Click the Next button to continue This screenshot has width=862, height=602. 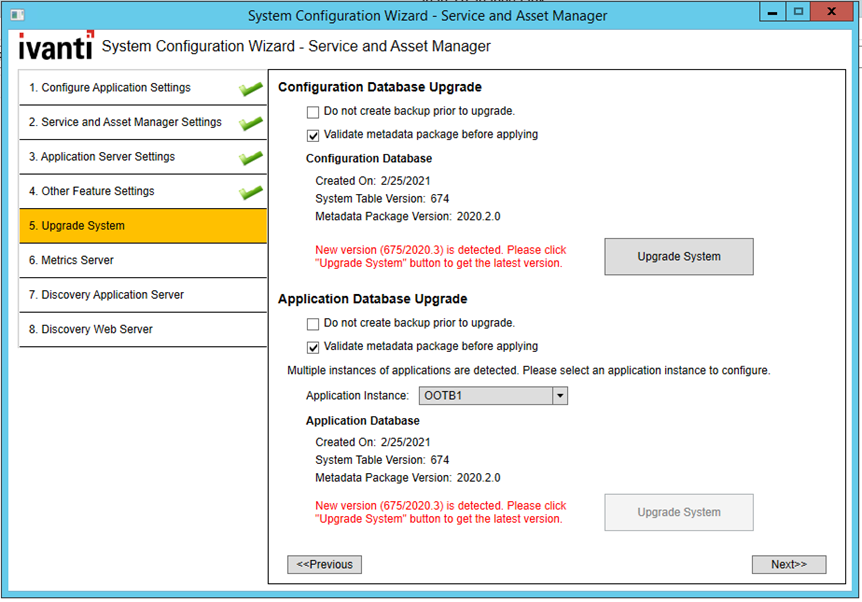point(789,564)
